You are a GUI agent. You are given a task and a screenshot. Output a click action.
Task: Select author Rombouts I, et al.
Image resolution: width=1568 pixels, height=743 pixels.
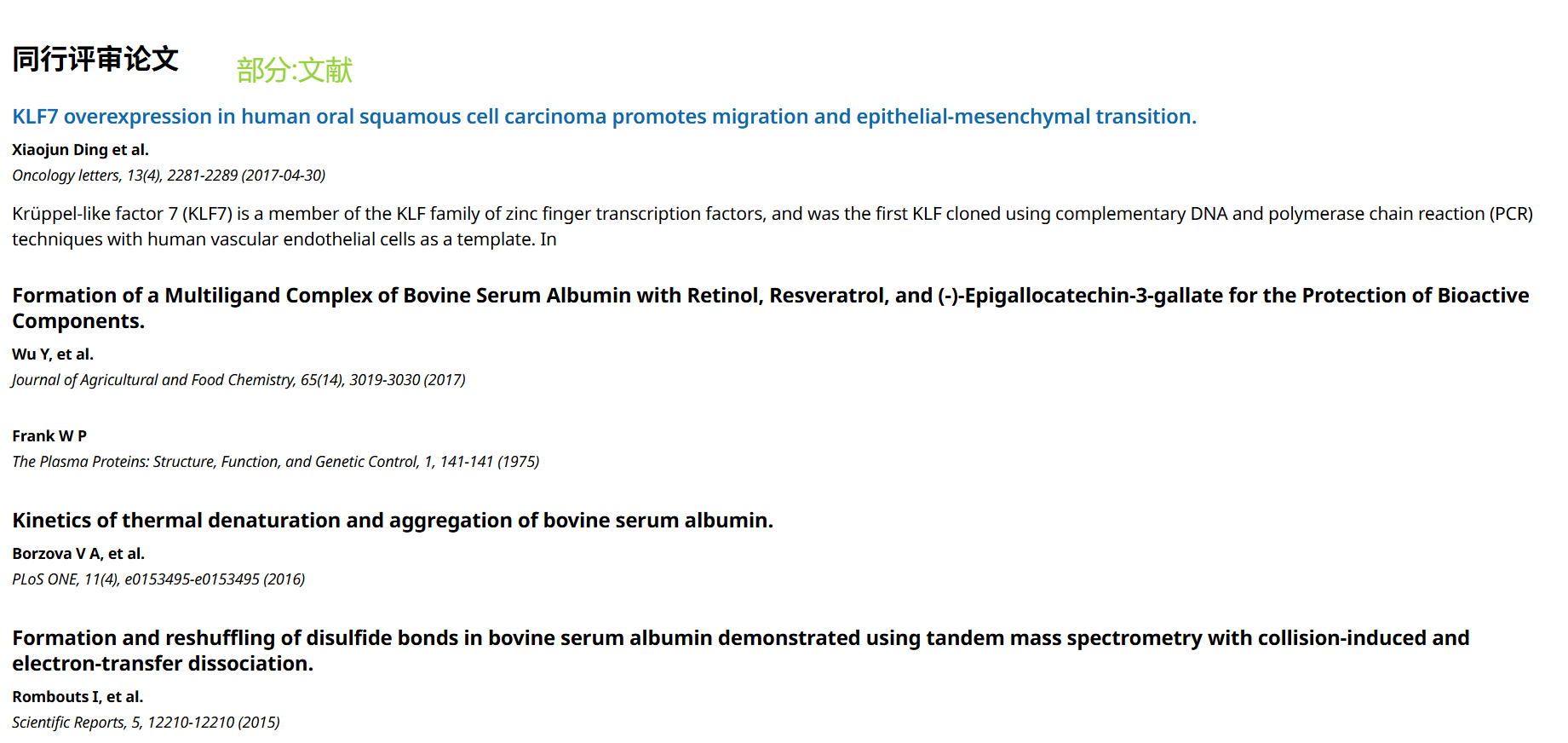click(x=78, y=697)
